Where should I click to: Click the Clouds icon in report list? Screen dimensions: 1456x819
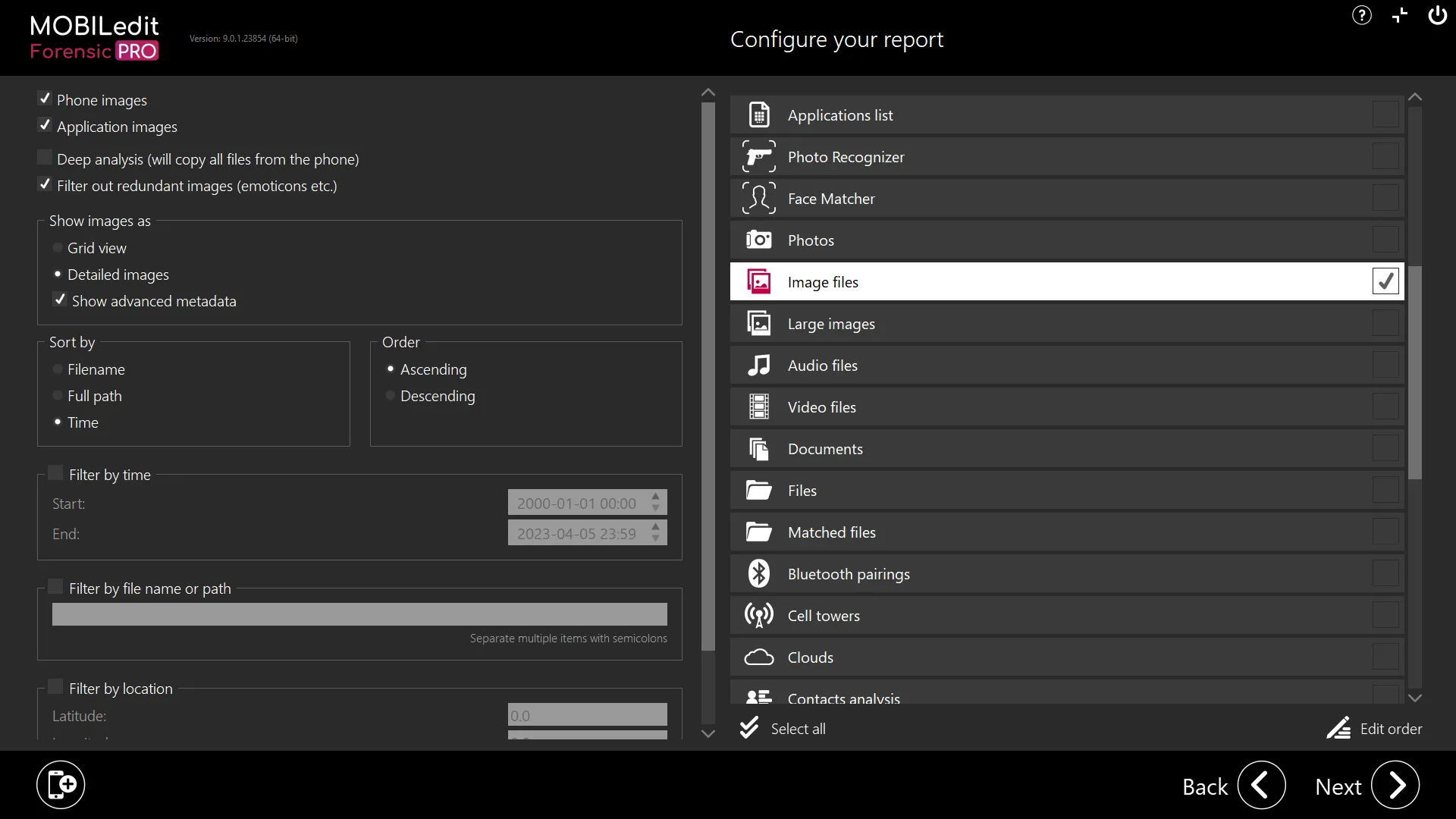tap(758, 657)
